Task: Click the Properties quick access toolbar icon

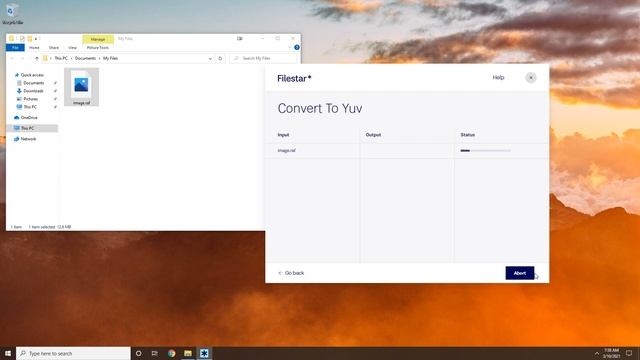Action: 22,39
